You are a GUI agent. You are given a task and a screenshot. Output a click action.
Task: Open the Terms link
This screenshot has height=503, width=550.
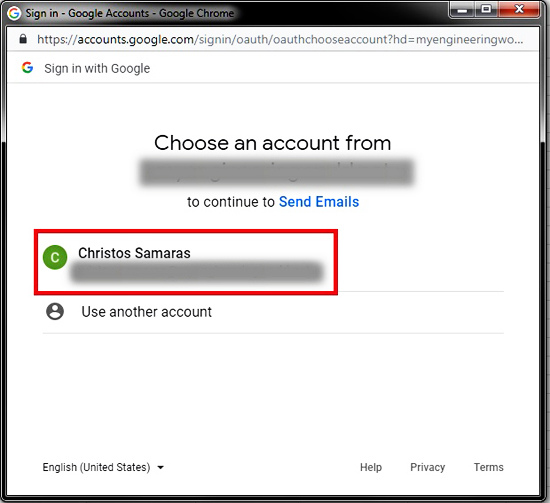coord(489,467)
